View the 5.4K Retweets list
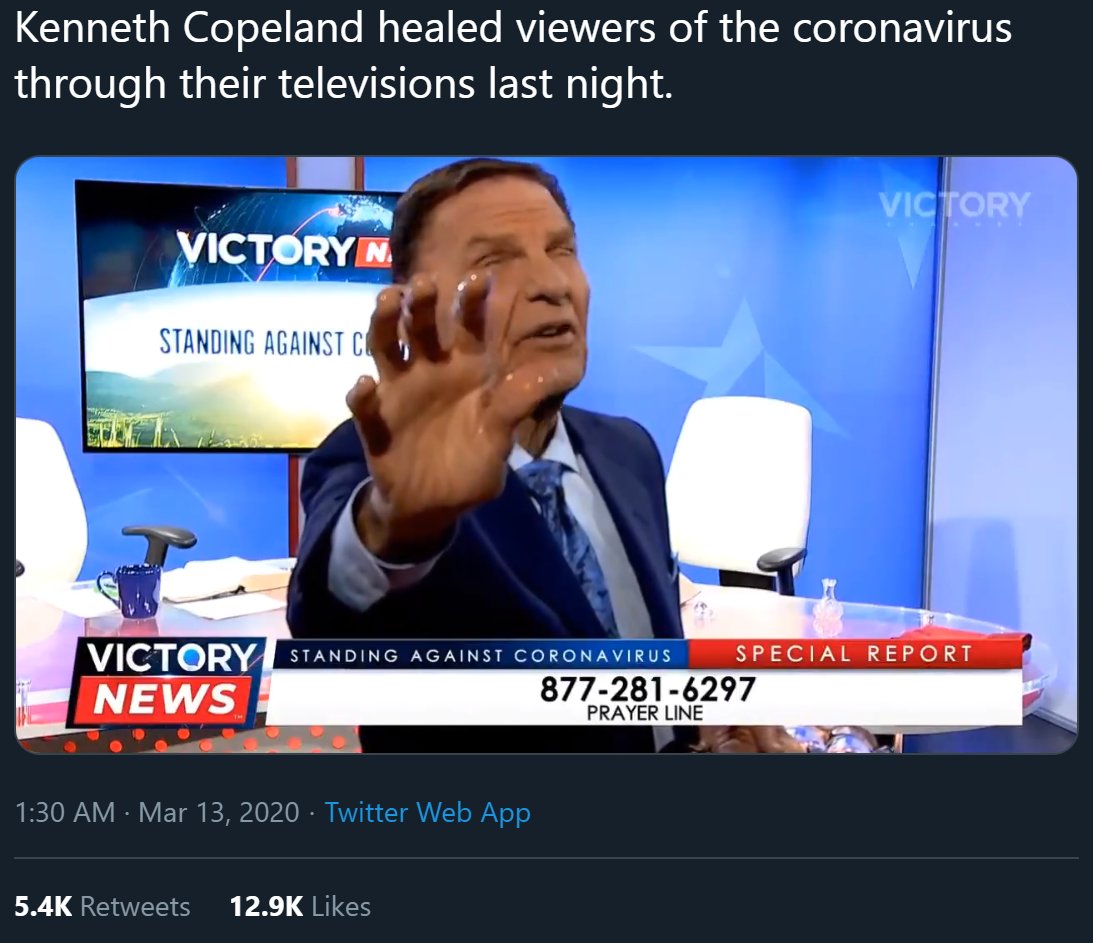The height and width of the screenshot is (943, 1093). coord(102,906)
